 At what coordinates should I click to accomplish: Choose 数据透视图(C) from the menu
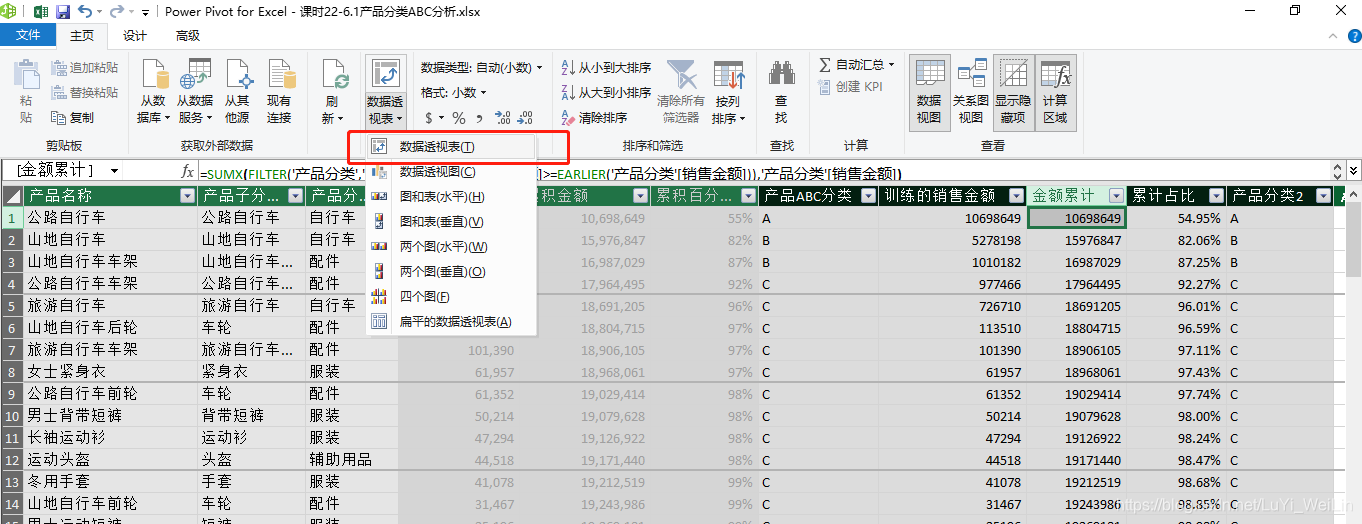(451, 171)
